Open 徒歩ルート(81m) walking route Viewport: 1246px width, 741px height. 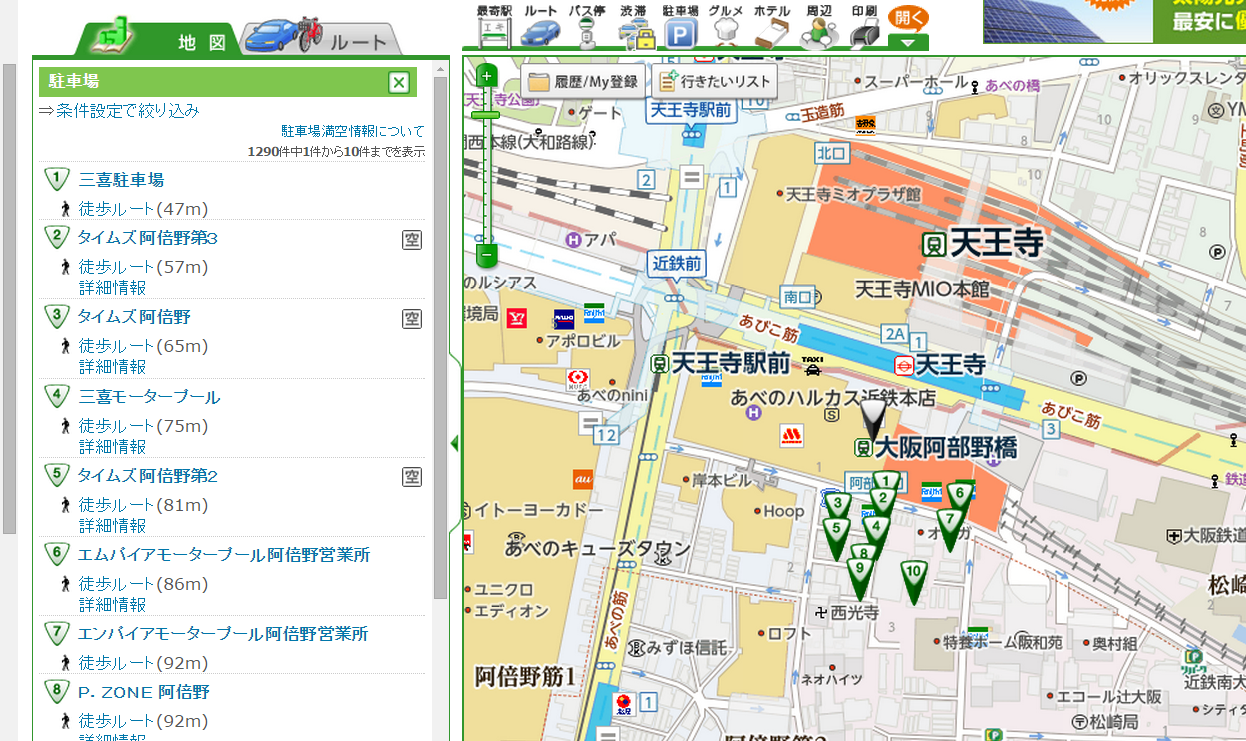[x=143, y=505]
